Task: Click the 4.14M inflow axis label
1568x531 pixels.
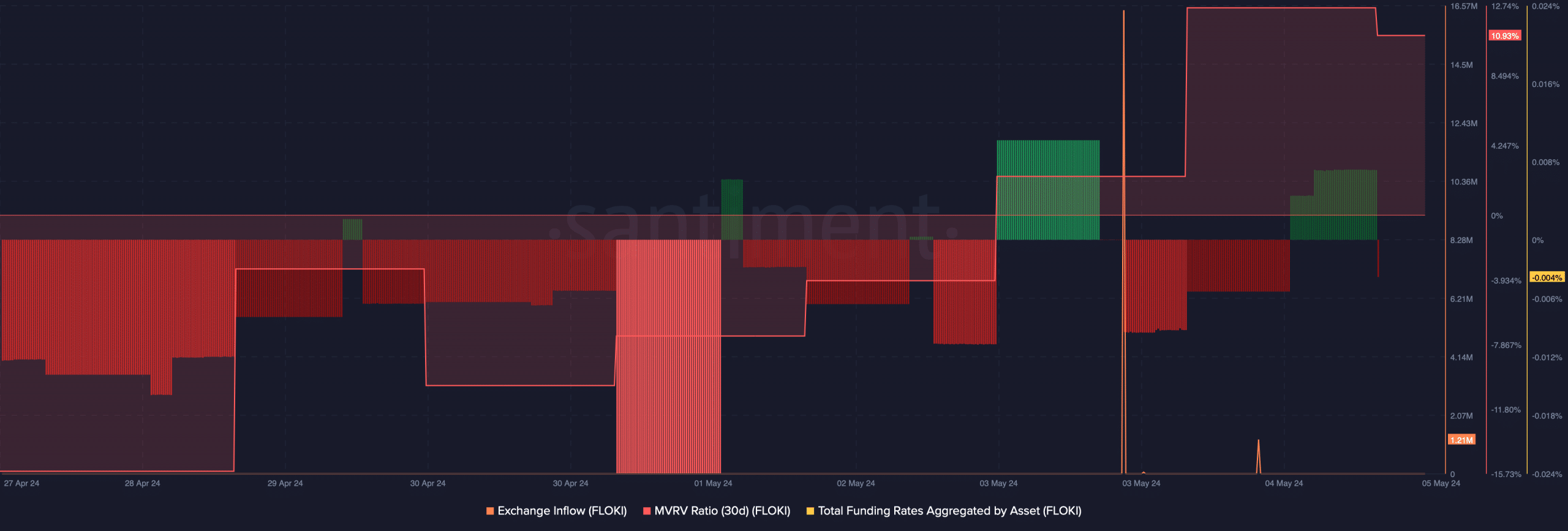Action: tap(1461, 357)
